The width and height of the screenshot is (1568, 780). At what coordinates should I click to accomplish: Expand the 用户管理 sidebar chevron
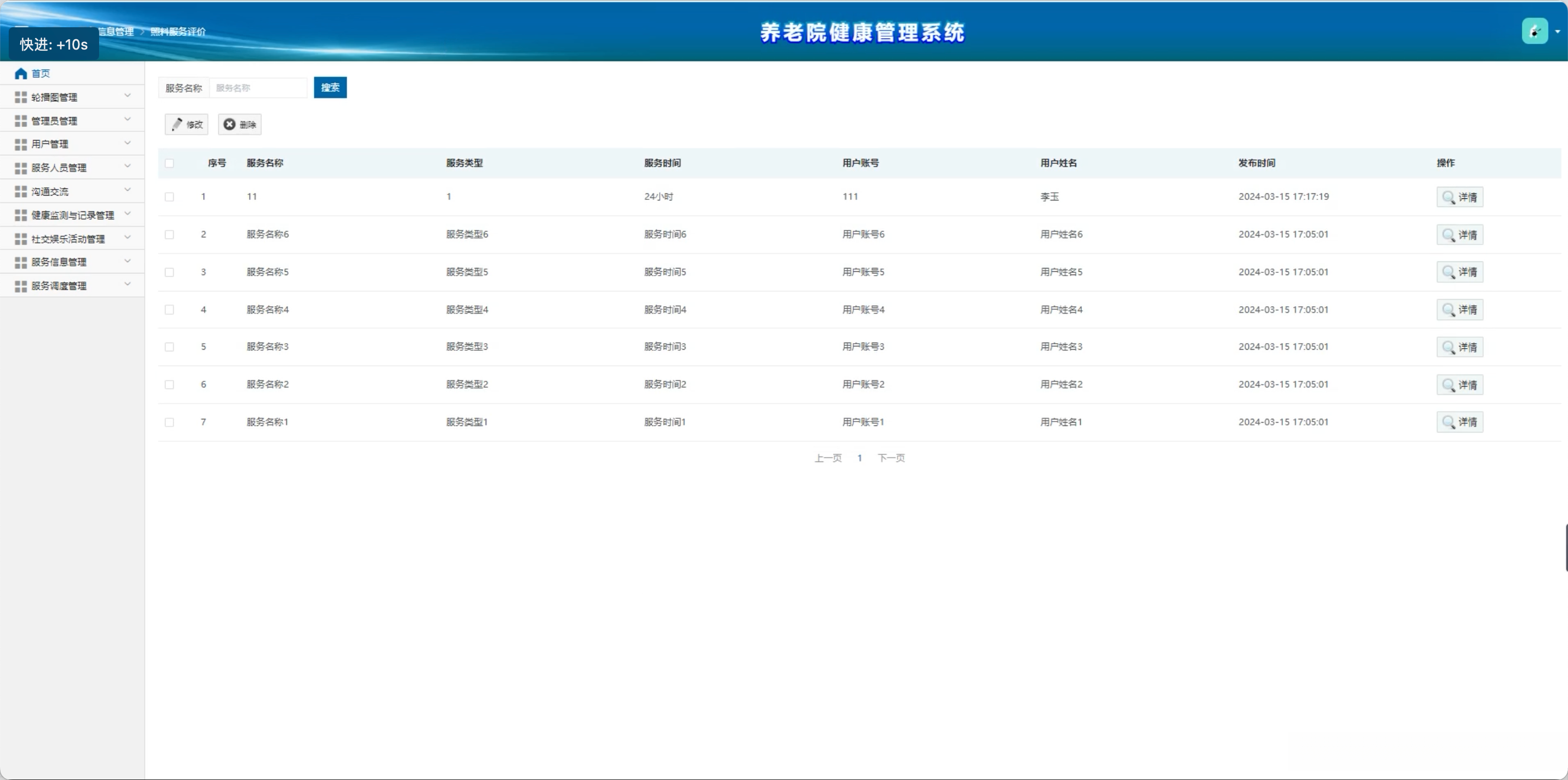tap(127, 143)
